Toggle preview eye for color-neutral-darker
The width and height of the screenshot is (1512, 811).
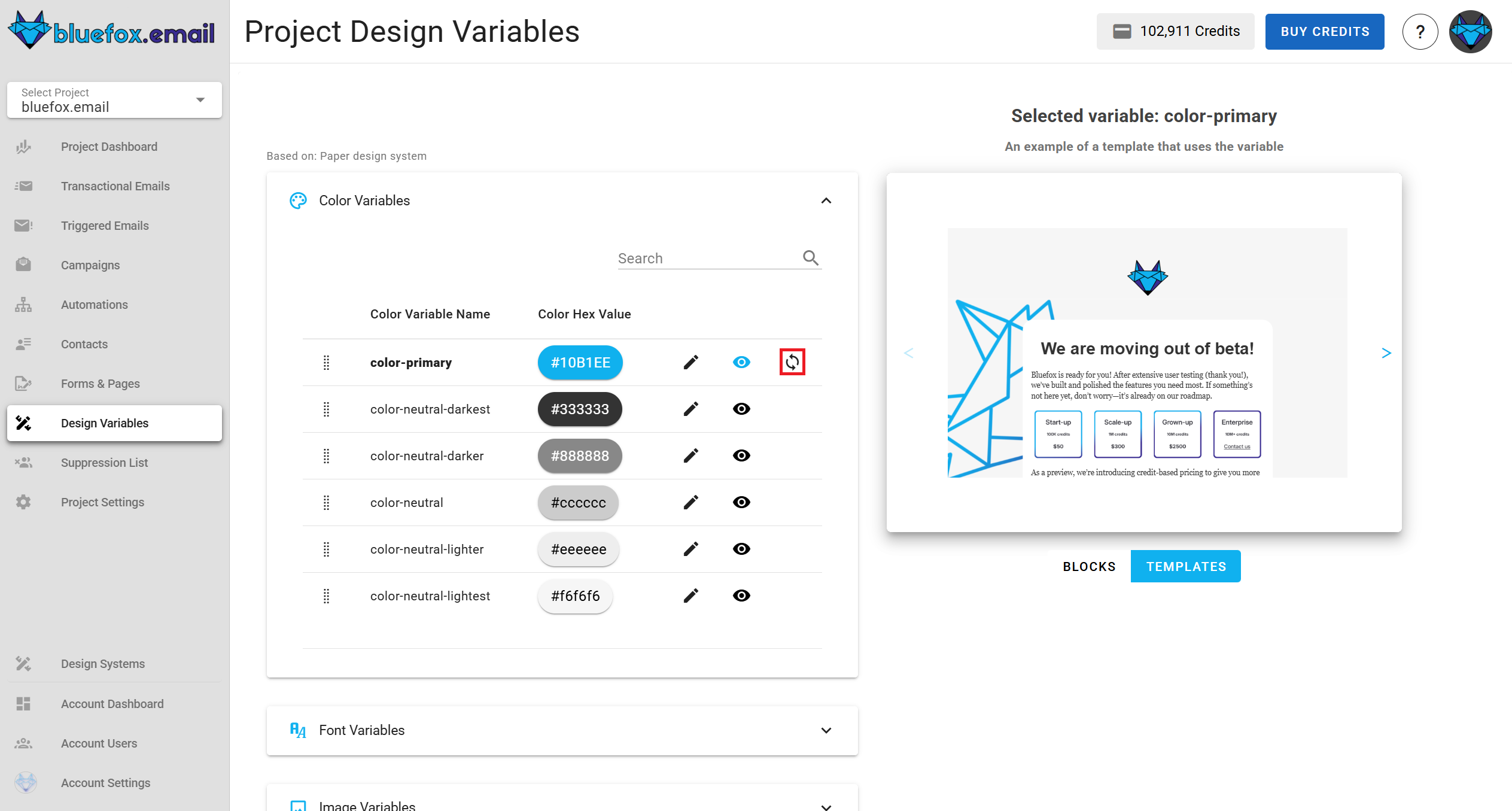click(741, 455)
